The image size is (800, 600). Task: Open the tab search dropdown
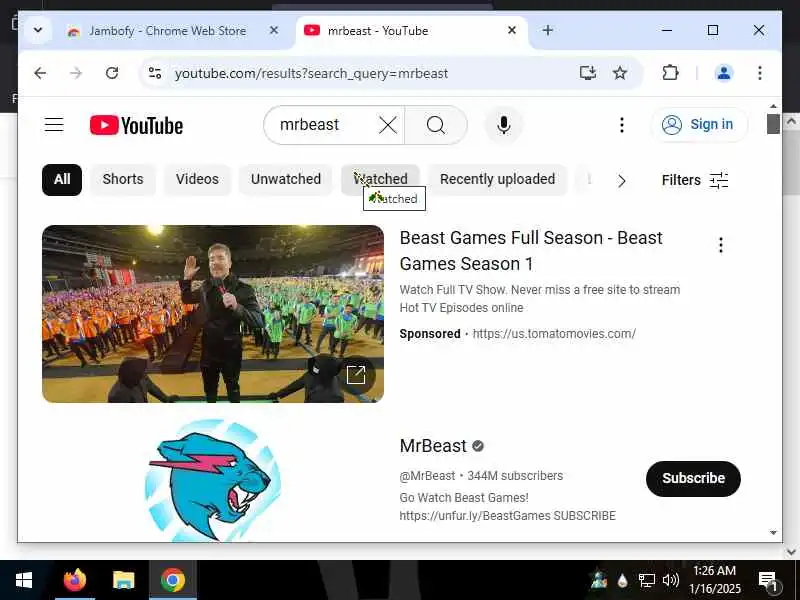38,31
